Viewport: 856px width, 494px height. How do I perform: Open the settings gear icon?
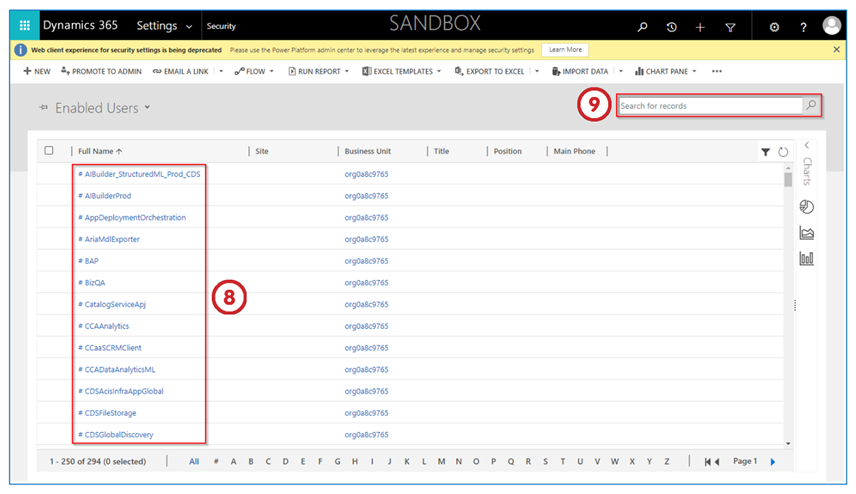pos(774,27)
